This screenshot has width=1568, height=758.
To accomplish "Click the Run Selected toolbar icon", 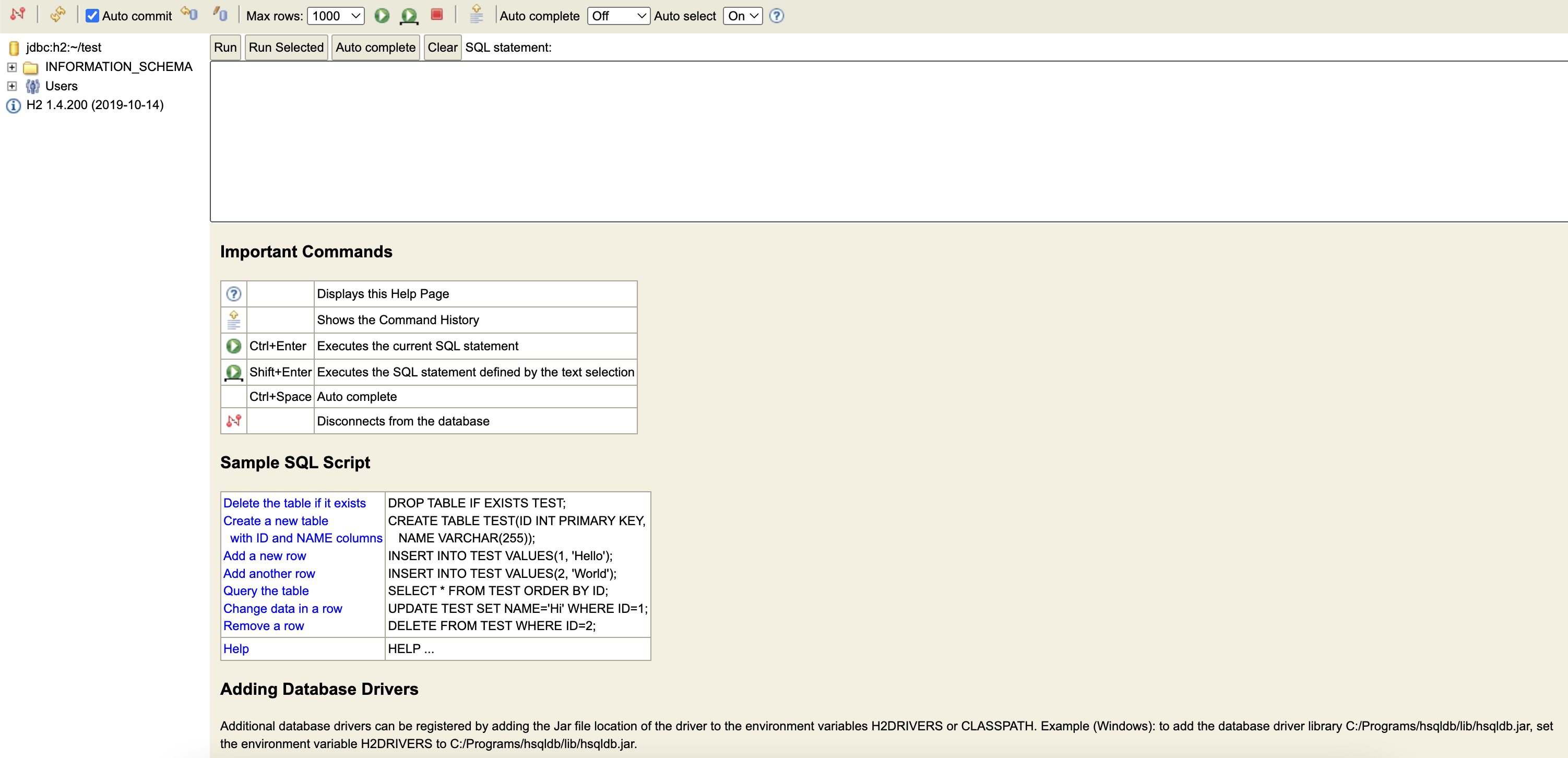I will 409,16.
